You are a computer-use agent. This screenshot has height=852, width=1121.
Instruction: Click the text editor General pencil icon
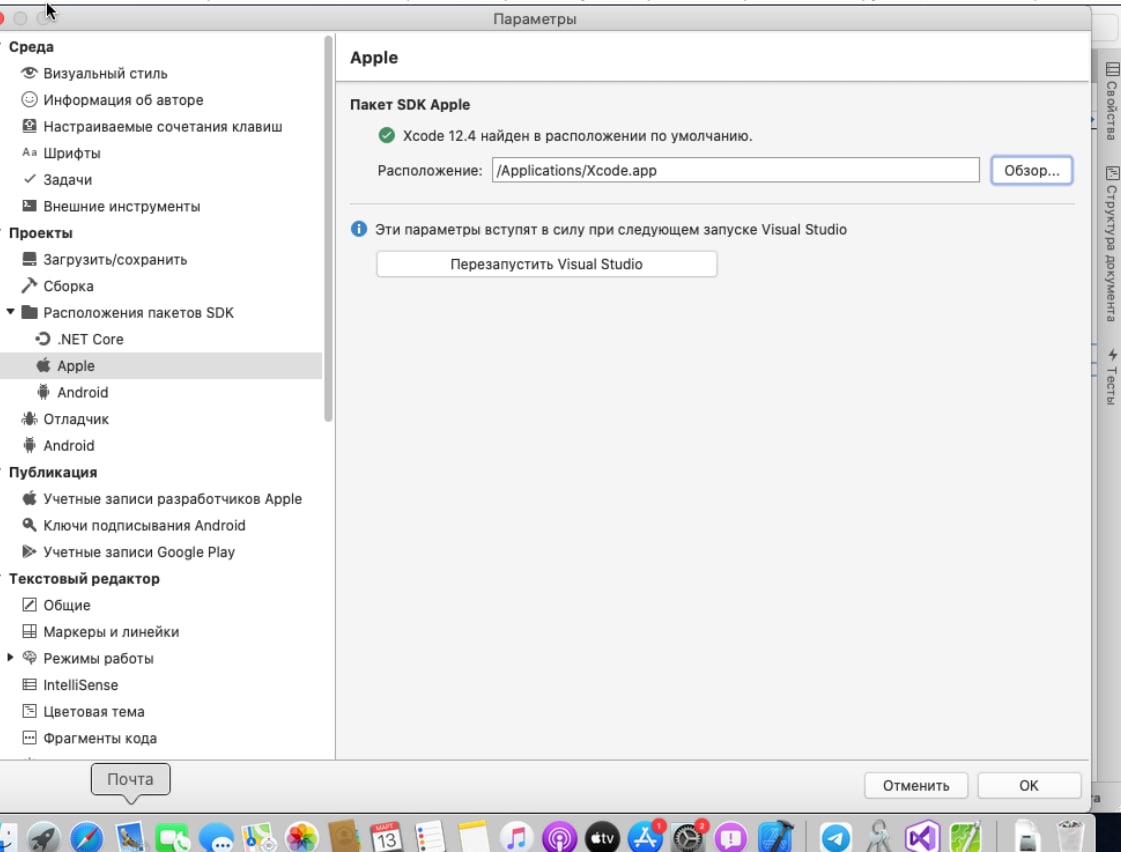[29, 605]
